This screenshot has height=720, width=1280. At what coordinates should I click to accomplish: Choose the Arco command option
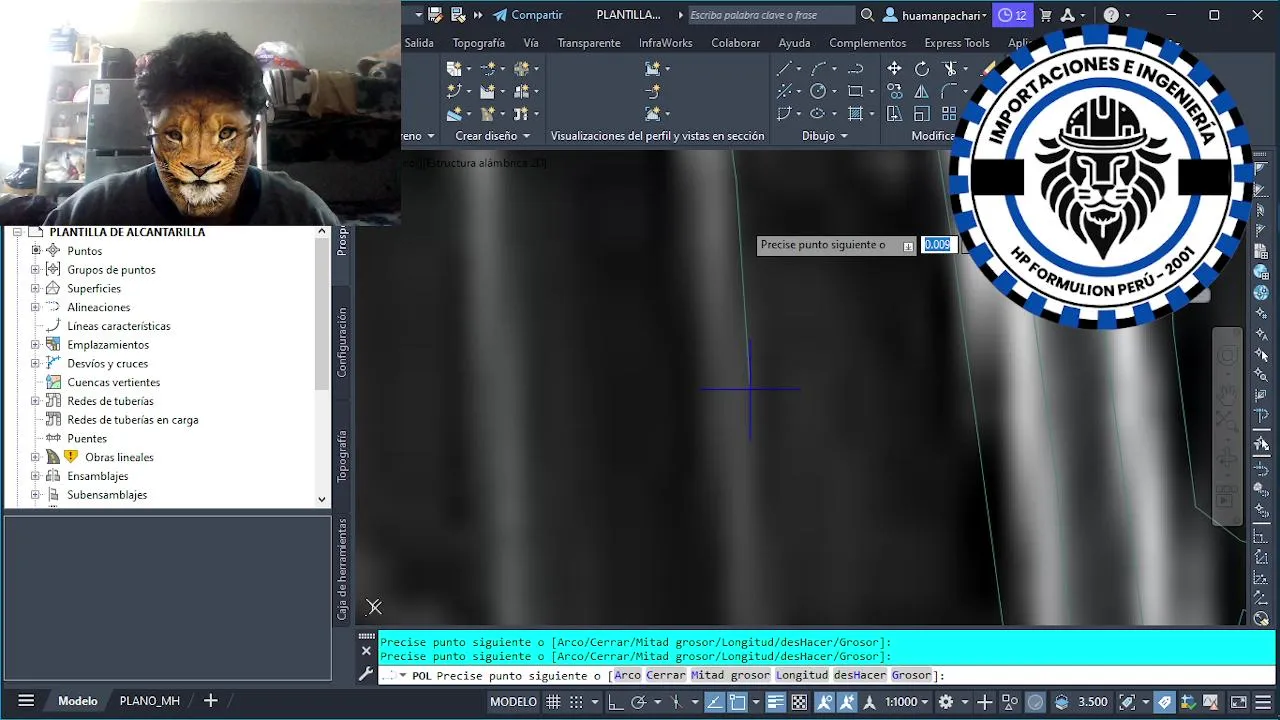click(628, 675)
